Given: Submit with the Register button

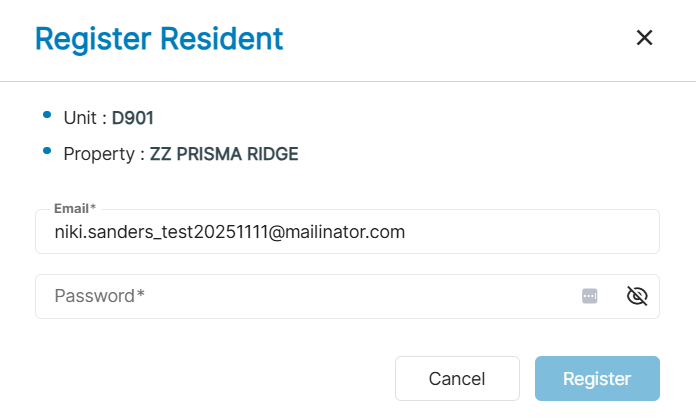Looking at the screenshot, I should [x=597, y=379].
